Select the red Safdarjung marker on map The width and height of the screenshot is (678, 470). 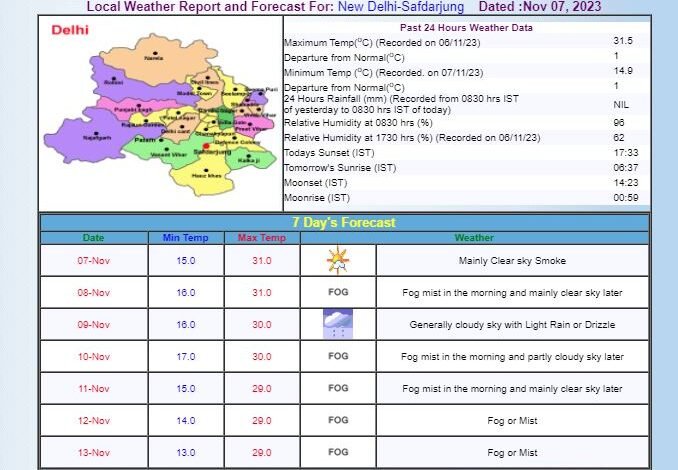pyautogui.click(x=207, y=146)
